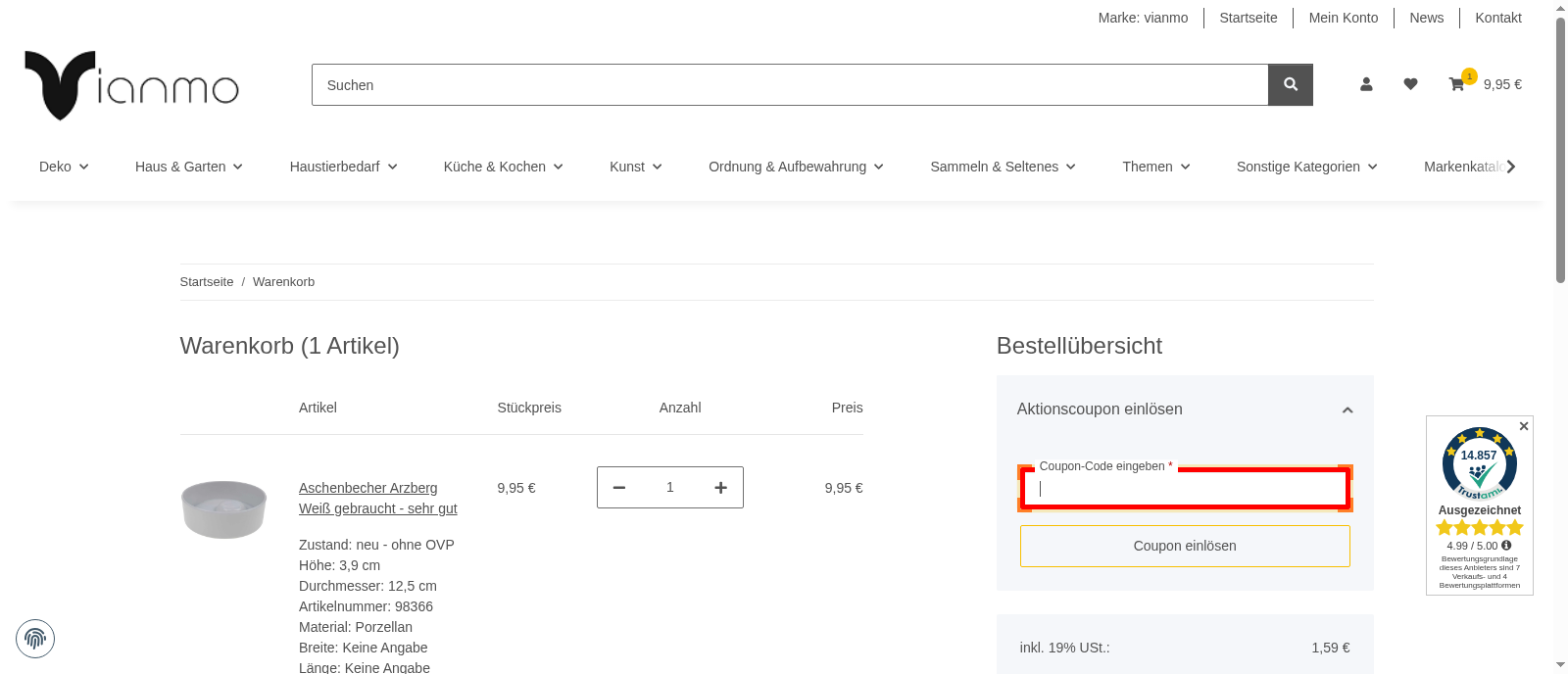
Task: Open the Haustierbedarf category menu
Action: click(x=343, y=167)
